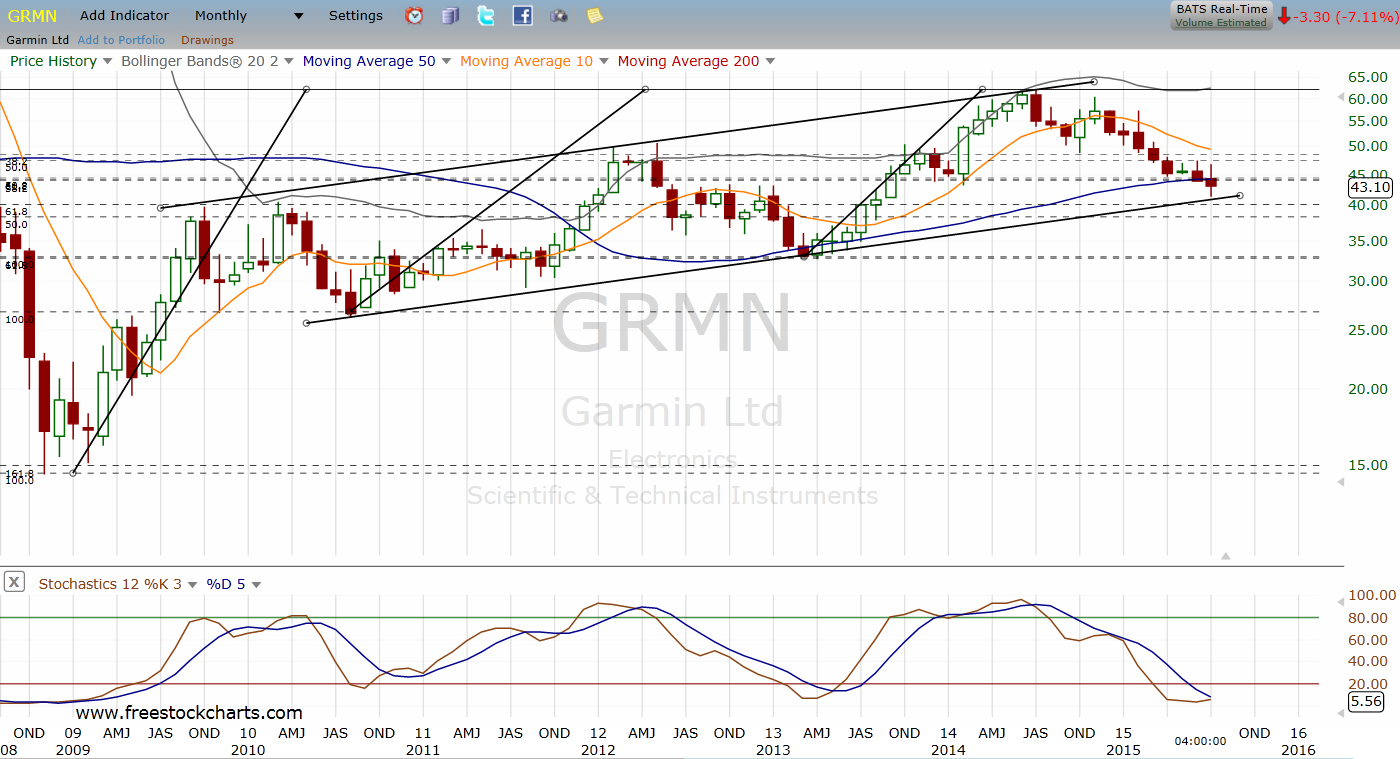
Task: Open the Monthly timeframe dropdown
Action: (250, 16)
